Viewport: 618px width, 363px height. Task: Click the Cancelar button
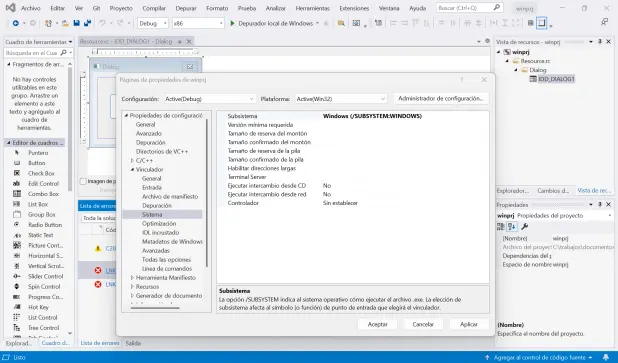pyautogui.click(x=423, y=324)
